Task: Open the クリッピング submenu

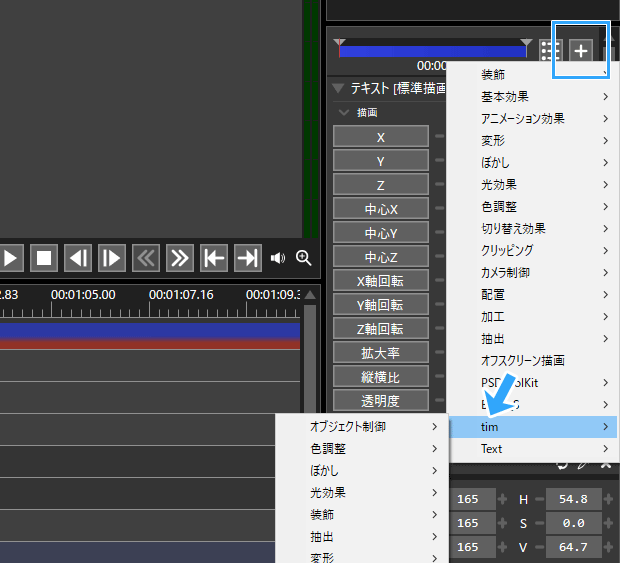Action: coord(533,251)
